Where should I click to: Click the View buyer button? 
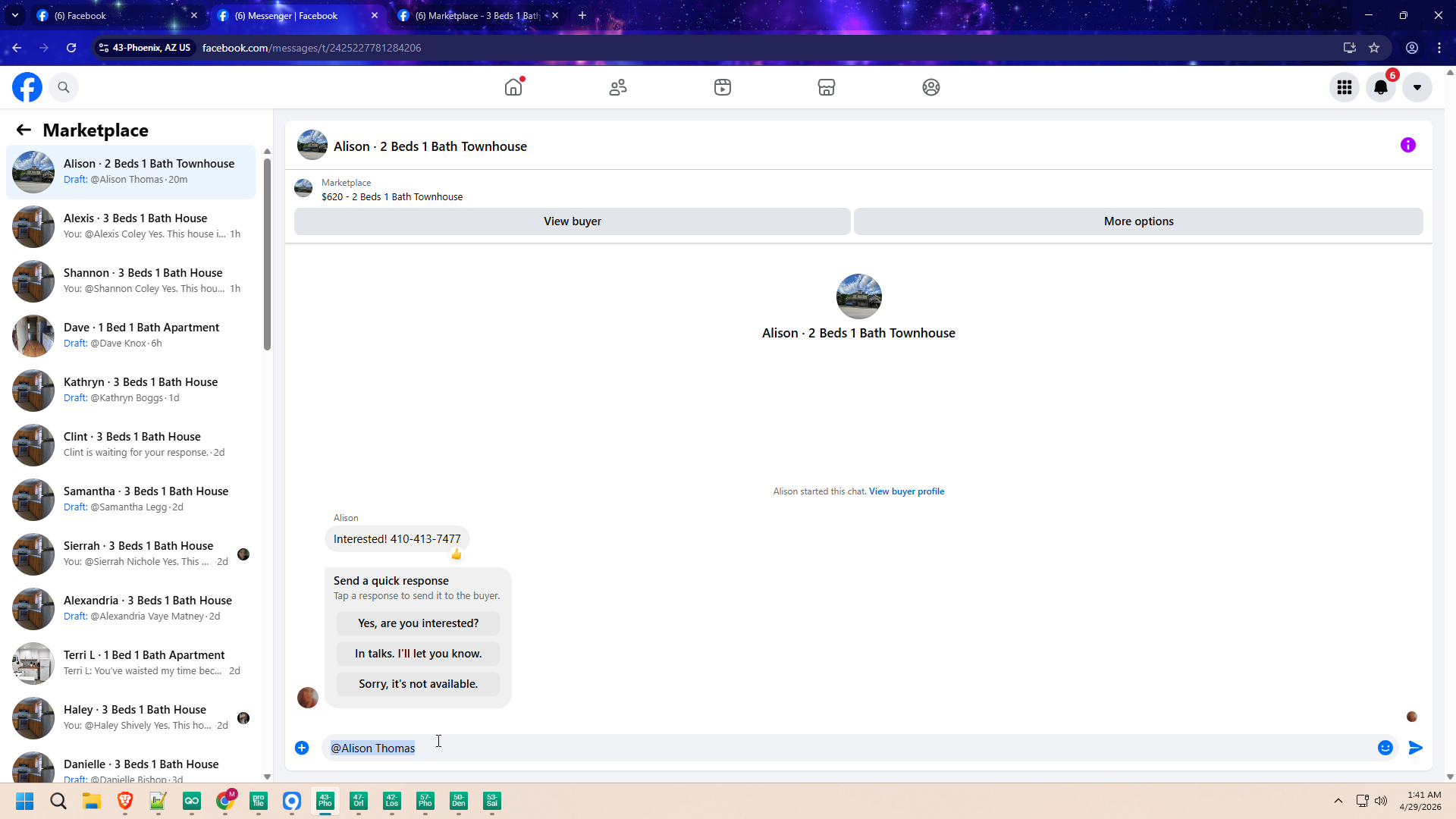click(x=572, y=221)
